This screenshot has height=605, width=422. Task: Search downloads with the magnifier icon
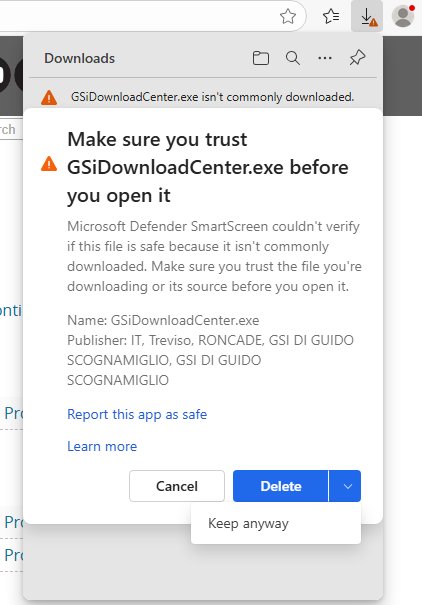(293, 58)
